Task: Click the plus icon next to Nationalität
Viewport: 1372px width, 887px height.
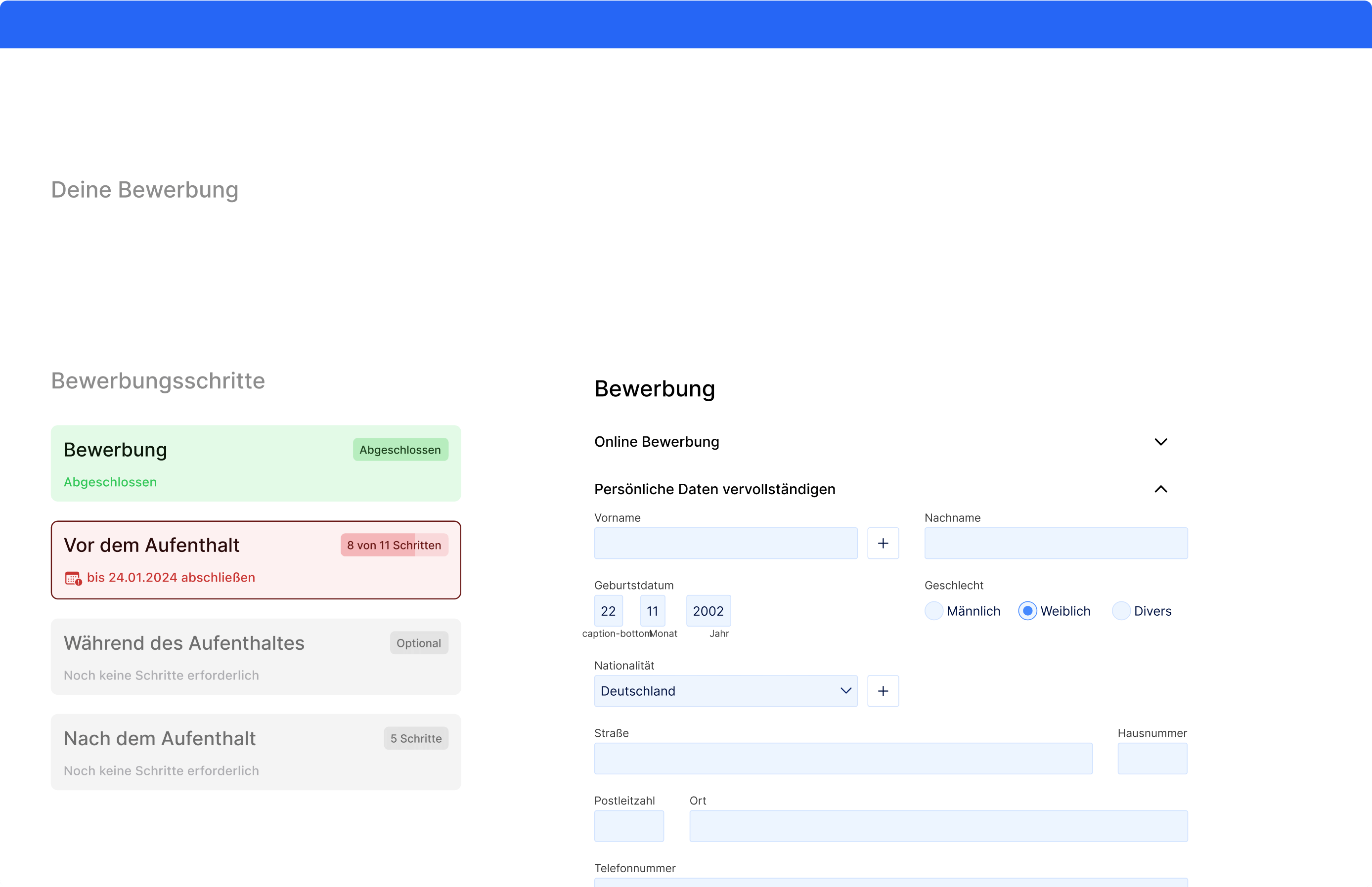Action: pyautogui.click(x=883, y=691)
